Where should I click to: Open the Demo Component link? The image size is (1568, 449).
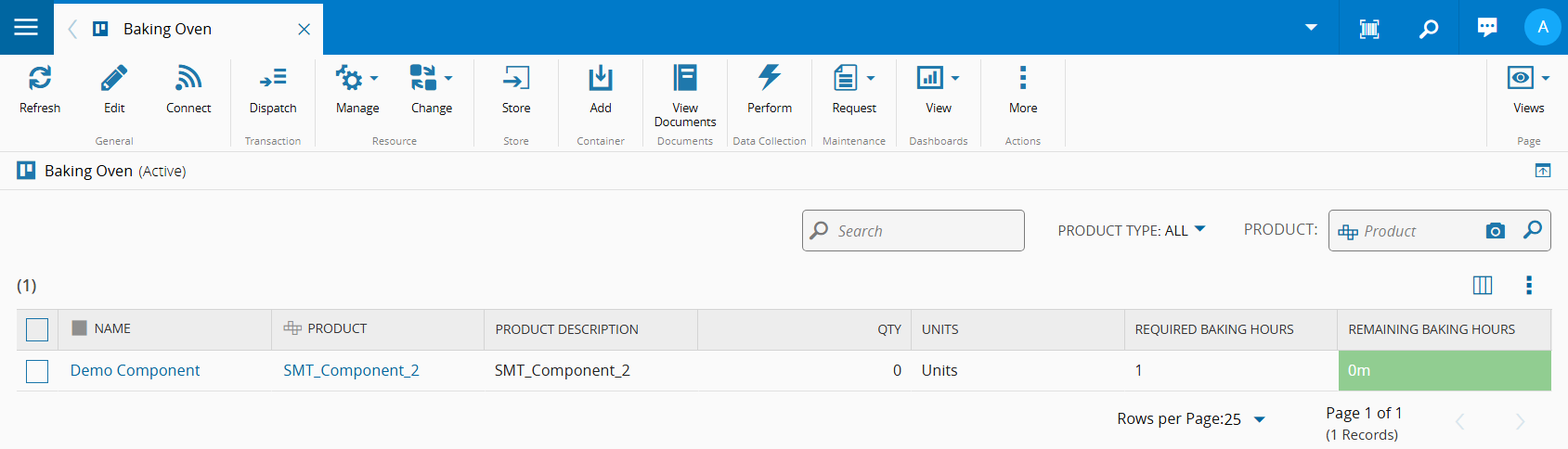pos(135,370)
